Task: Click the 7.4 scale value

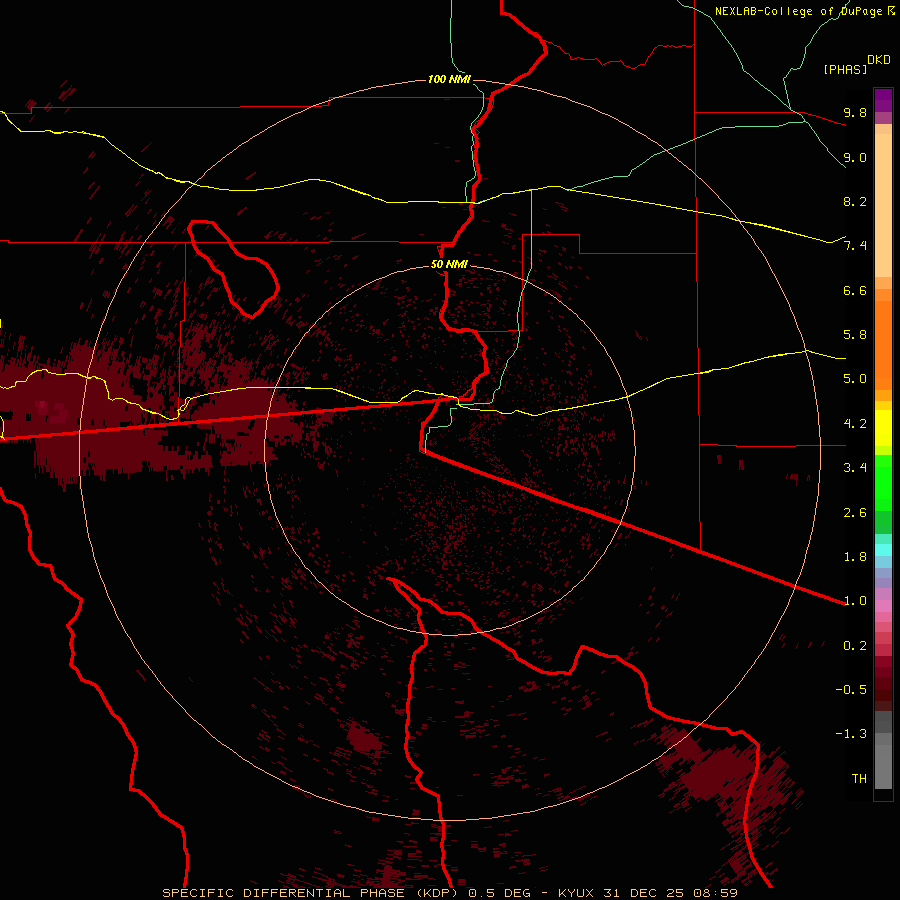Action: (855, 246)
